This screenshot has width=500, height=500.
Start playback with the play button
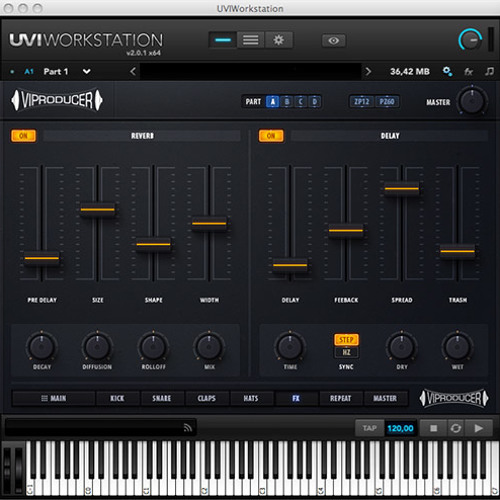pos(479,428)
